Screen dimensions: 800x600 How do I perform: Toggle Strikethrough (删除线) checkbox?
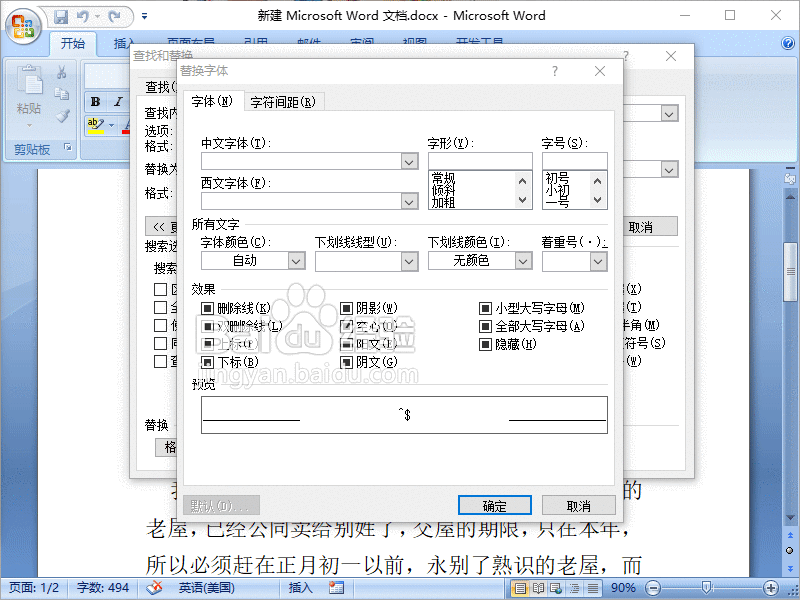(207, 308)
